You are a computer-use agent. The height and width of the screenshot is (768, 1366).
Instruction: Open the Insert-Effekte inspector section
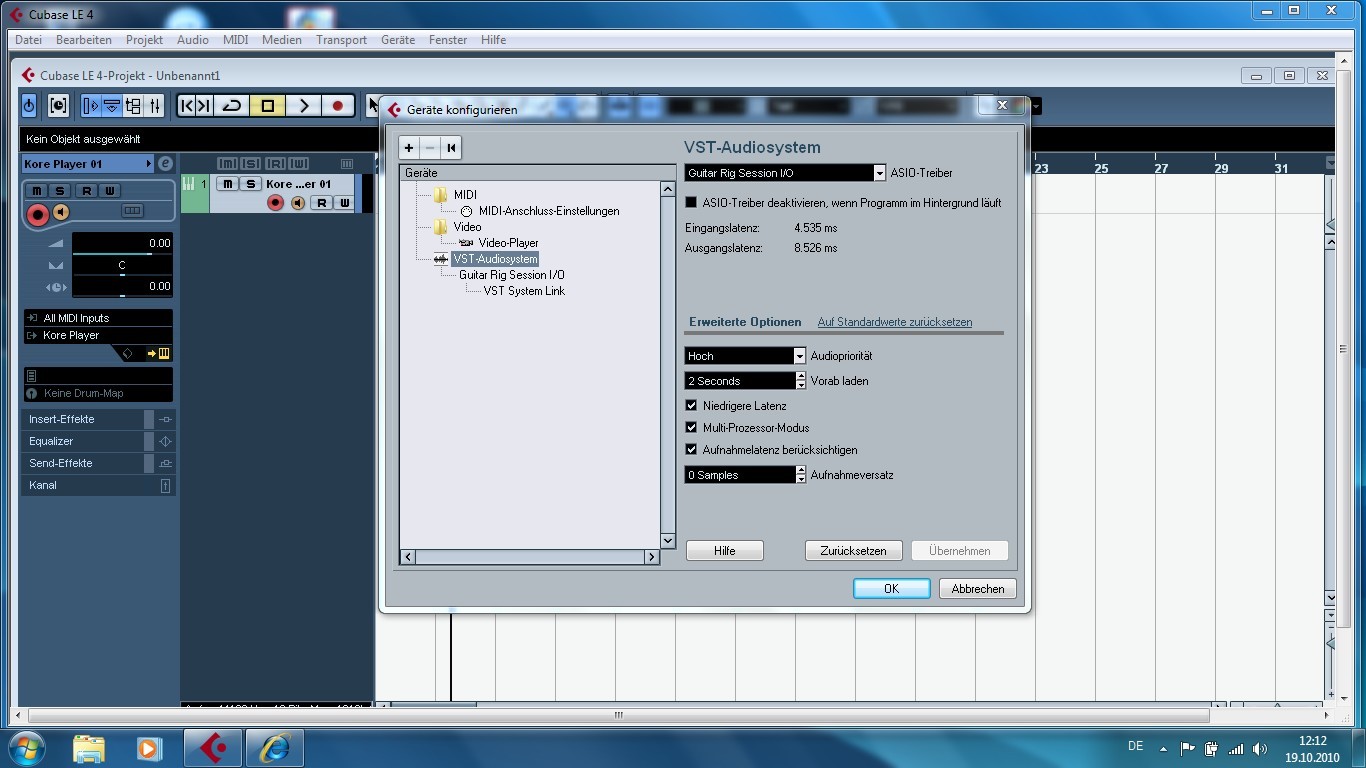[98, 419]
